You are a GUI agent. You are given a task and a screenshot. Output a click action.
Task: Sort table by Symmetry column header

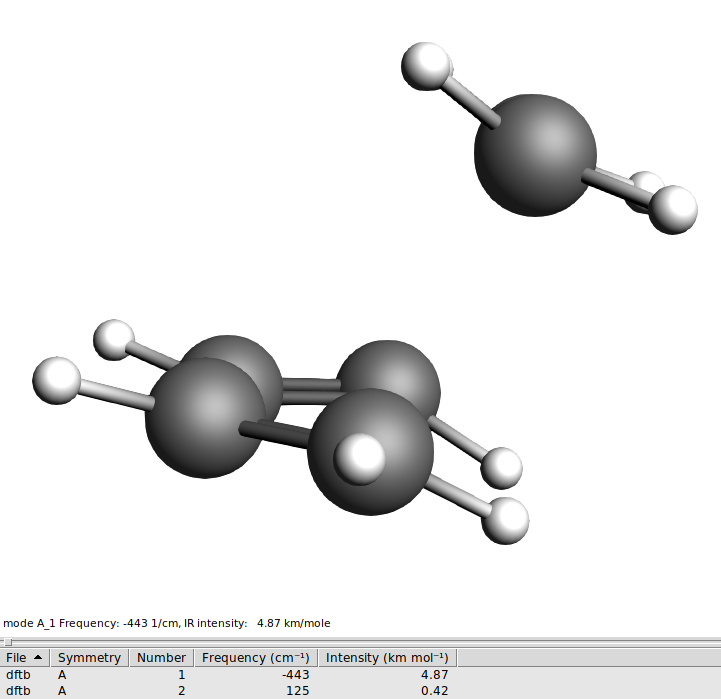pos(90,658)
